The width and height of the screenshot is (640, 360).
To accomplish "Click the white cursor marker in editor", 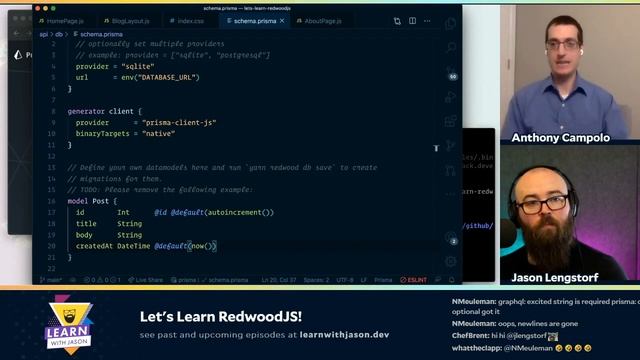I will click(x=436, y=148).
